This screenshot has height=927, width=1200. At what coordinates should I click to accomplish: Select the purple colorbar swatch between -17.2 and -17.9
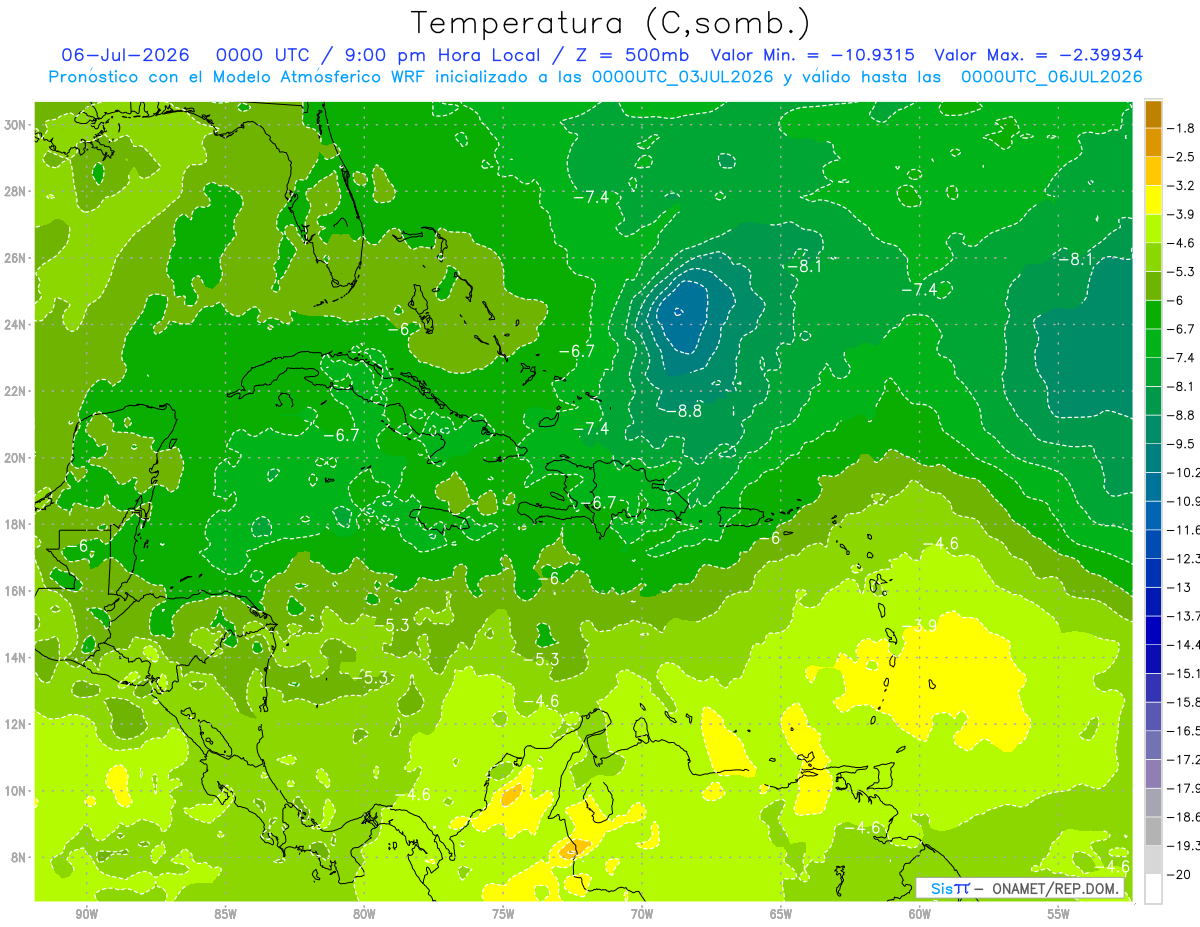tap(1153, 774)
